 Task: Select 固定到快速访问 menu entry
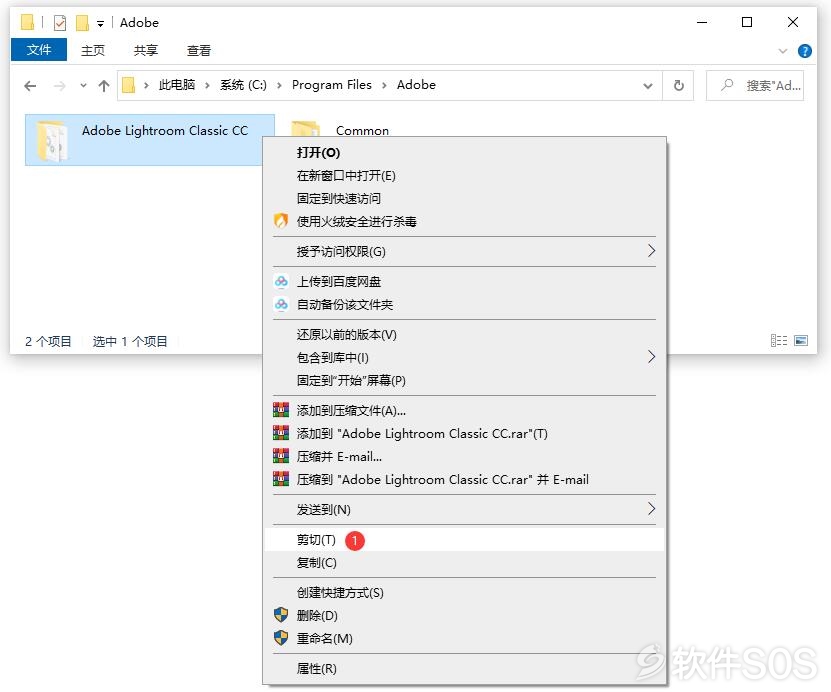point(464,199)
